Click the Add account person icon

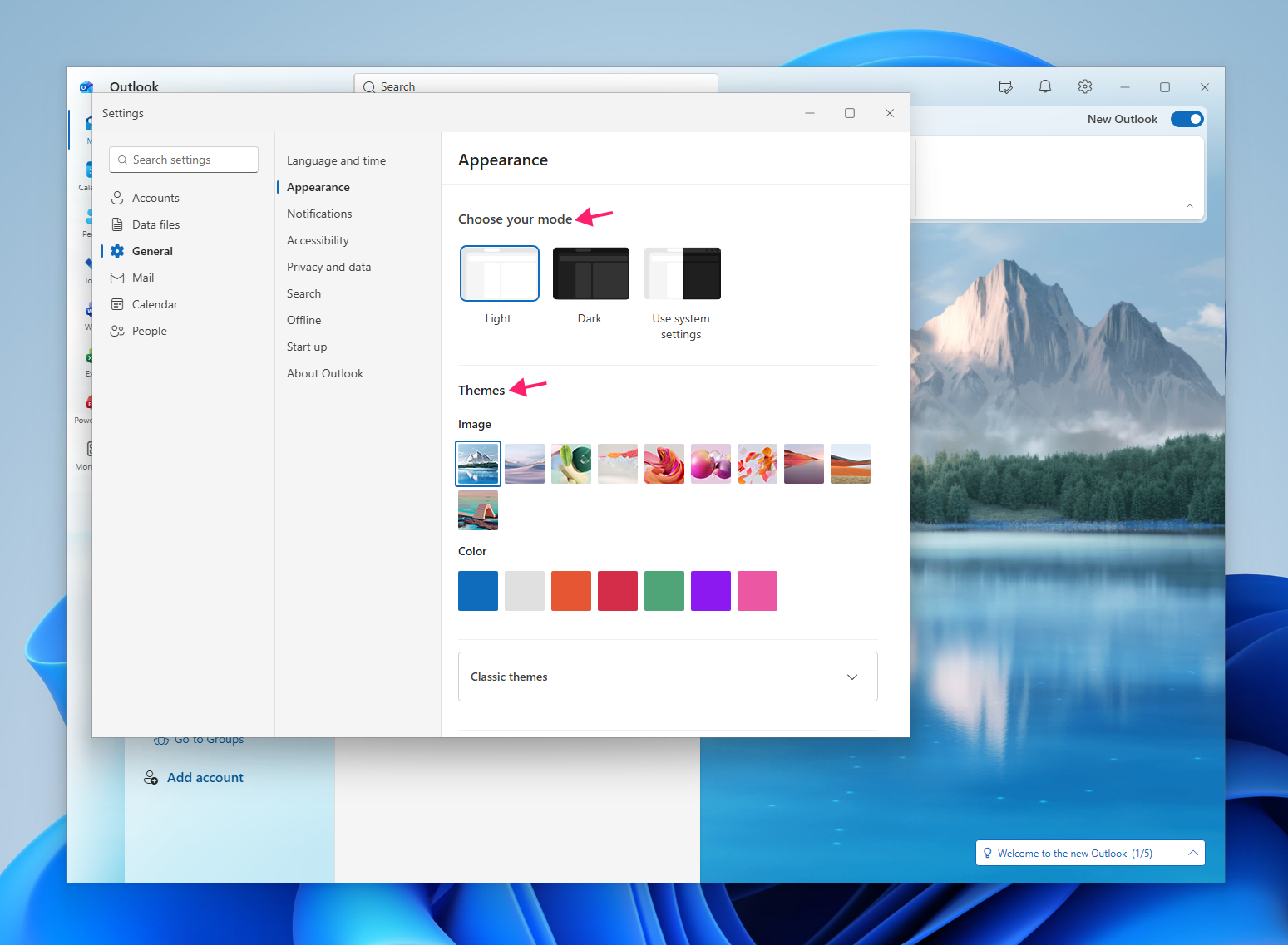(x=151, y=777)
